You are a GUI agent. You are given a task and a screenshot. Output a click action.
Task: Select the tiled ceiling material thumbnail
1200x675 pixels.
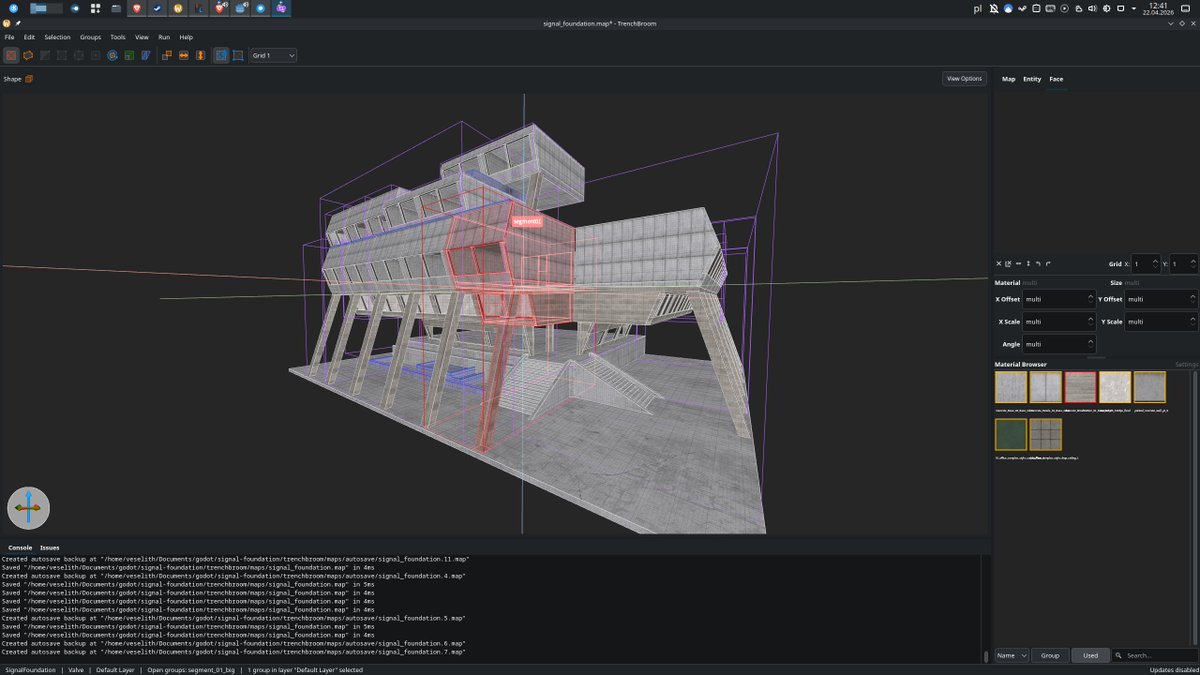[x=1046, y=434]
